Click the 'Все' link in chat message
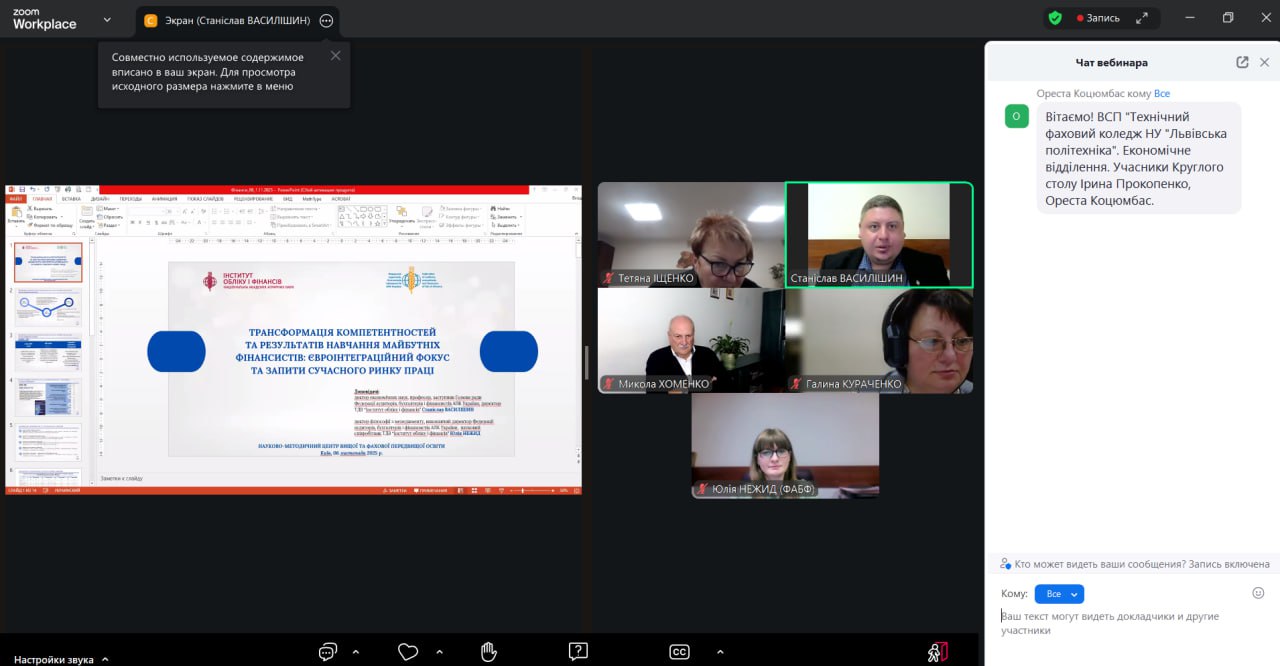The width and height of the screenshot is (1280, 666). [x=1162, y=93]
